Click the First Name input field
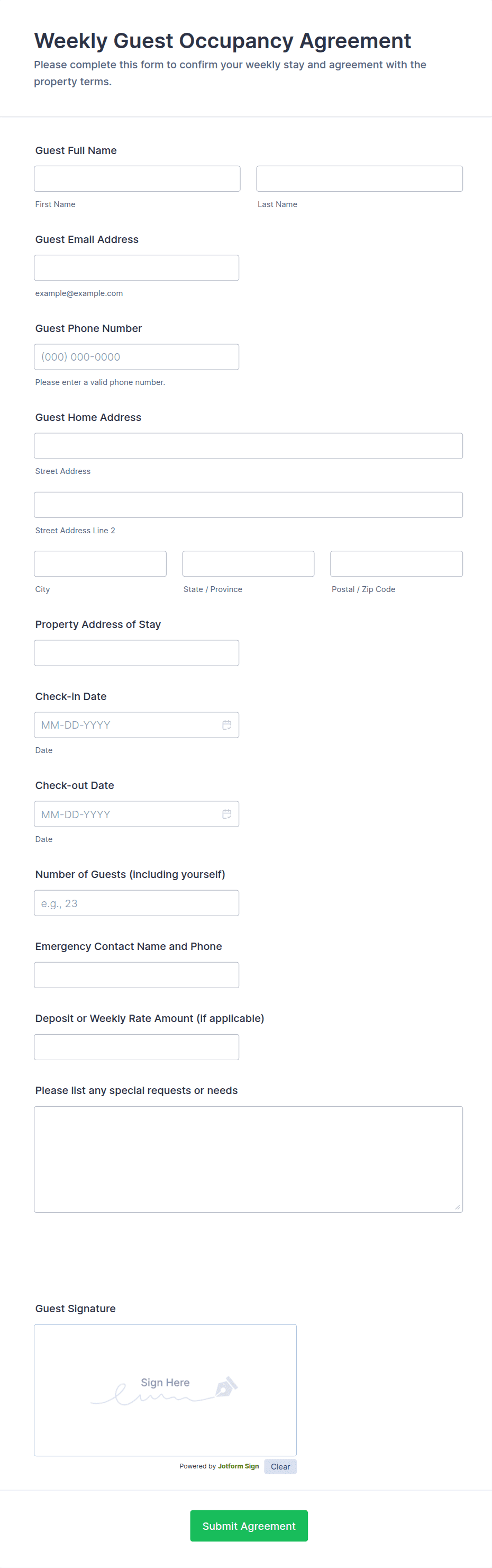This screenshot has height=1568, width=492. tap(137, 178)
